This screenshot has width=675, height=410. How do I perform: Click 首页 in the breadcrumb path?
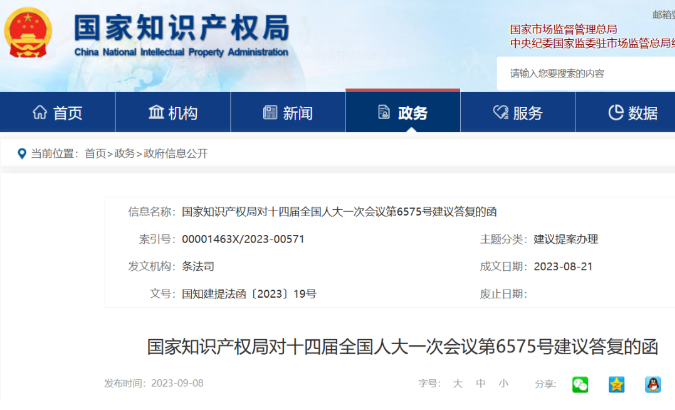[x=95, y=154]
